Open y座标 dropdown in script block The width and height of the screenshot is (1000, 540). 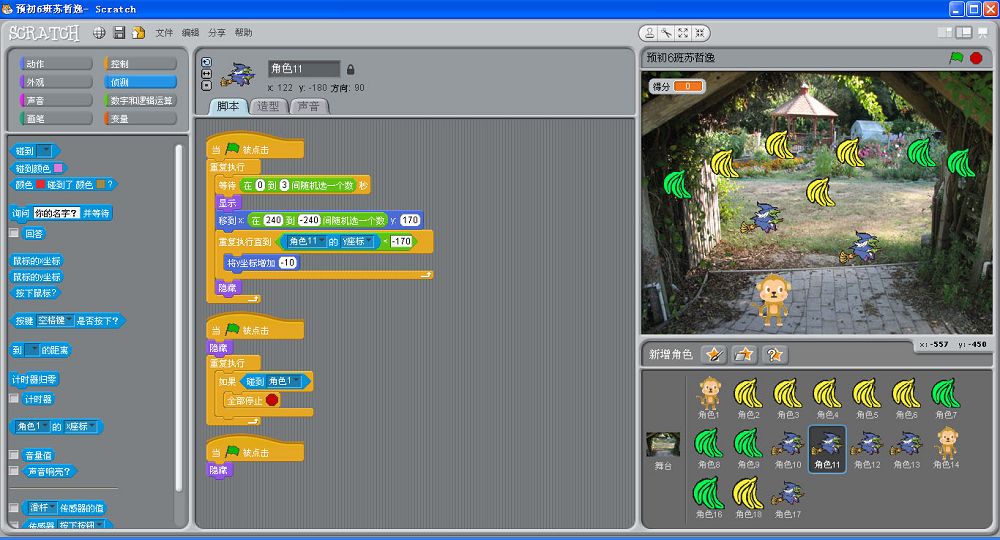pyautogui.click(x=357, y=242)
